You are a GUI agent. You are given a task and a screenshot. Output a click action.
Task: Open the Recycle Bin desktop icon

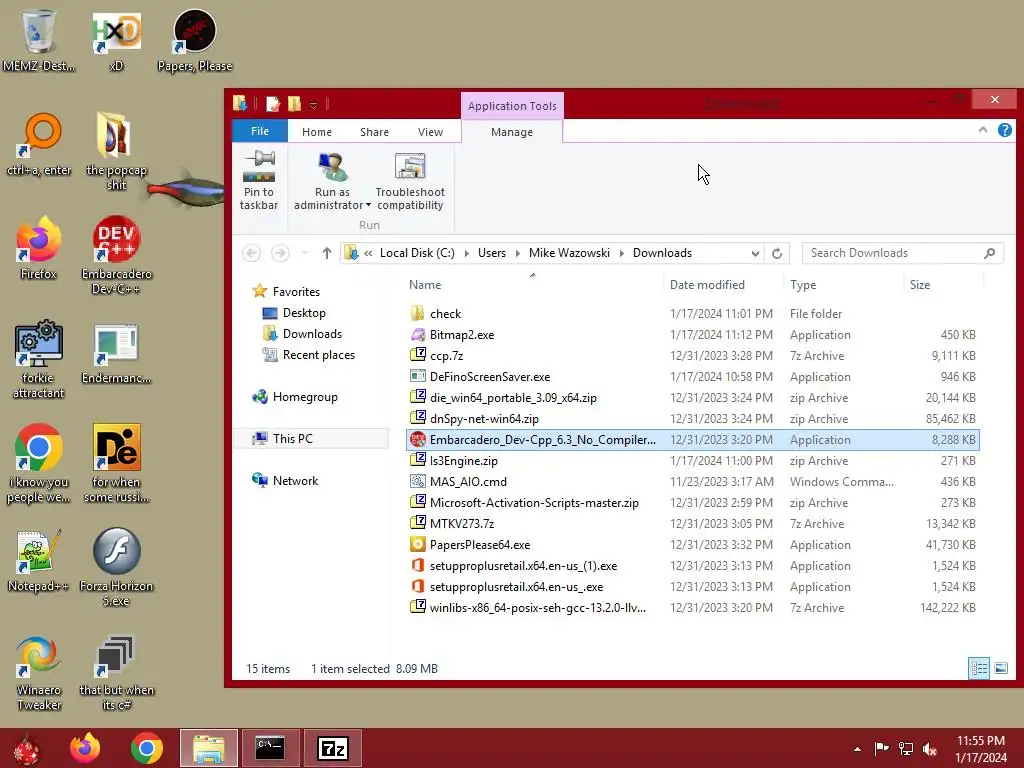click(39, 39)
